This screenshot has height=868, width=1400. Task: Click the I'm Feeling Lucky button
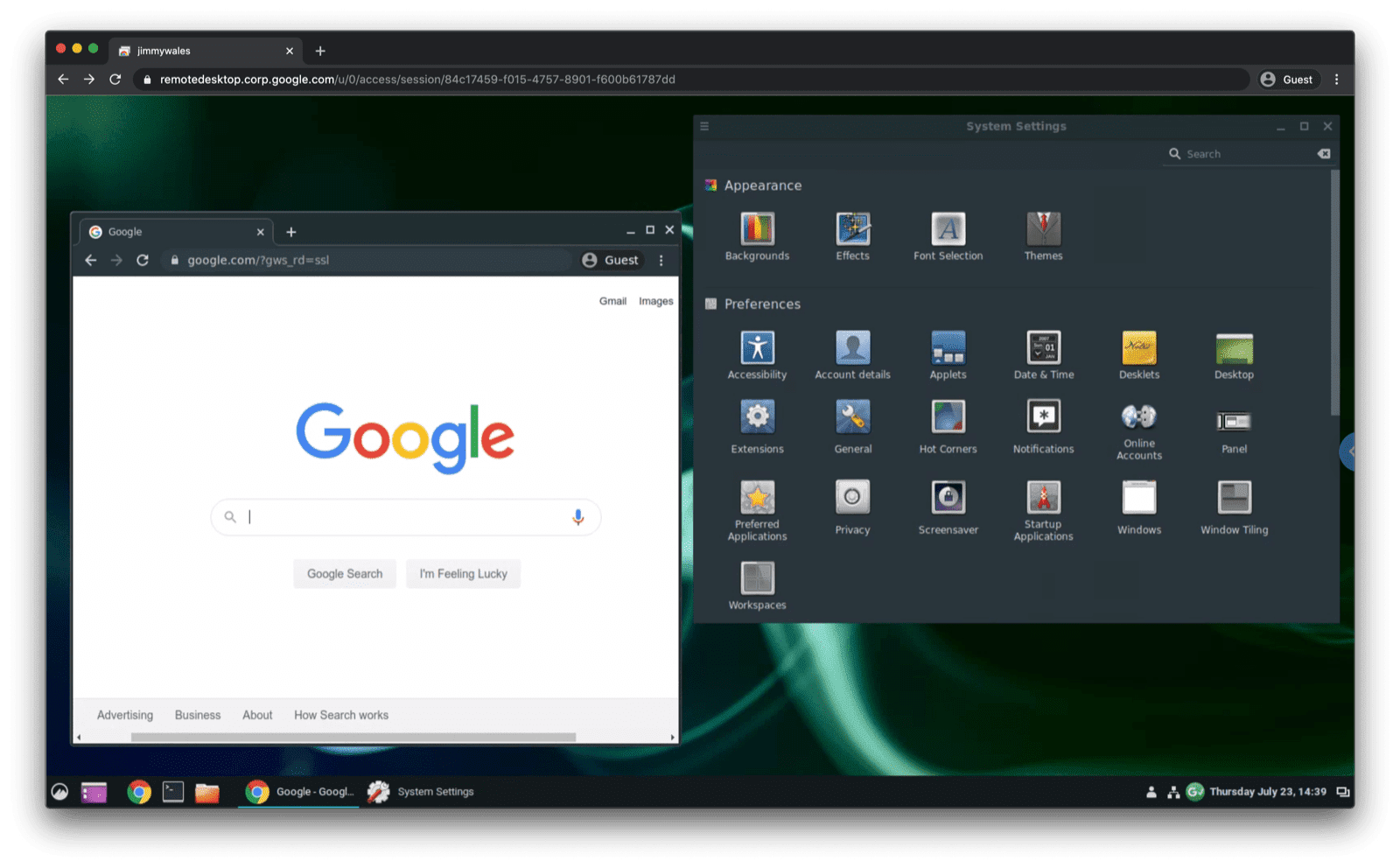coord(464,573)
